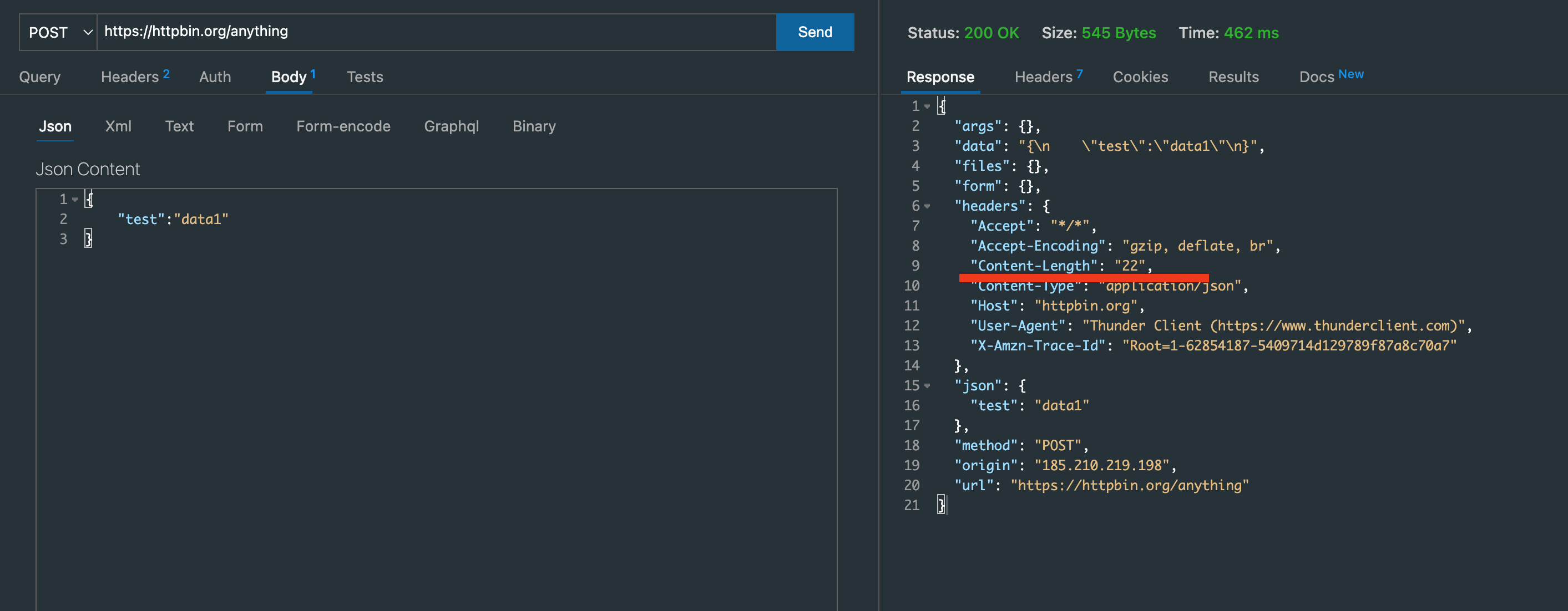Click inside the Json Content editor
1568x611 pixels.
coord(426,304)
